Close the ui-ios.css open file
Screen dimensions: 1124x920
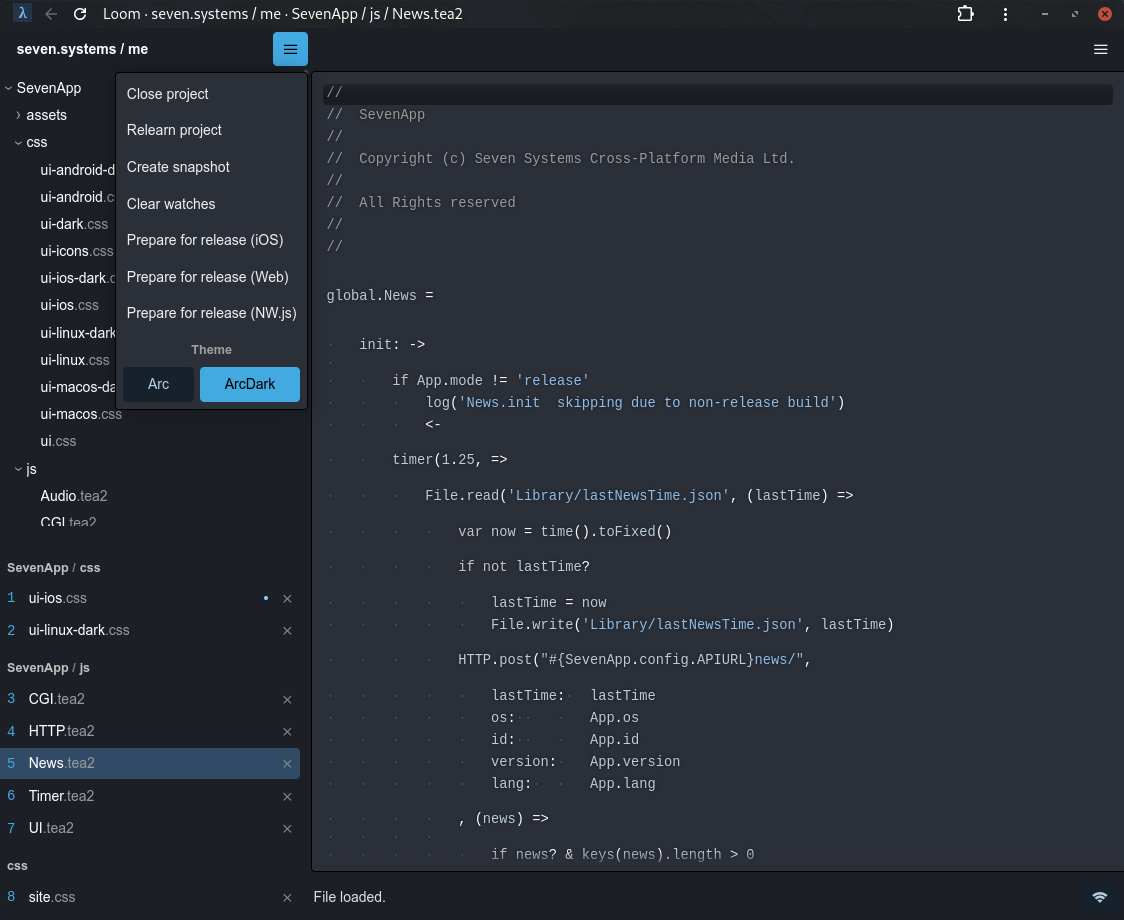[x=287, y=599]
